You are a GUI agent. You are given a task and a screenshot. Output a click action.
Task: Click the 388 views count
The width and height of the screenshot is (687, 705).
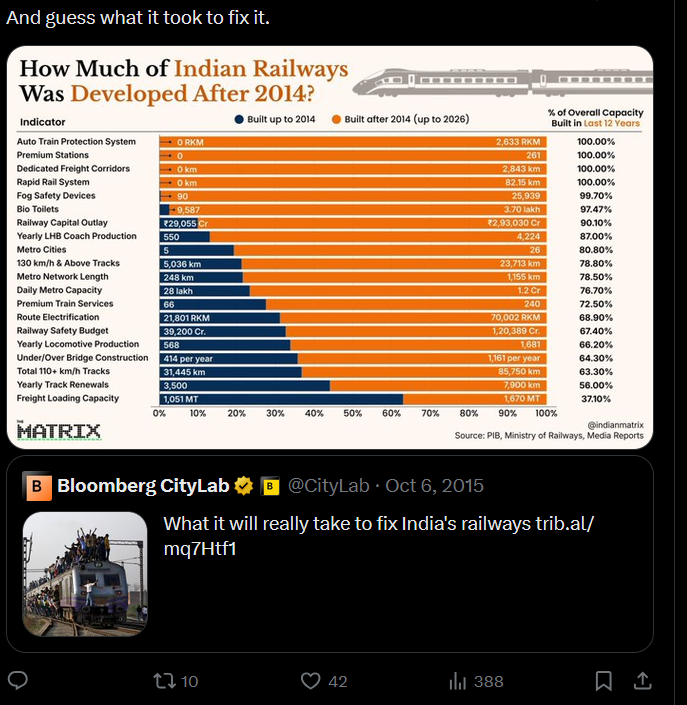489,682
